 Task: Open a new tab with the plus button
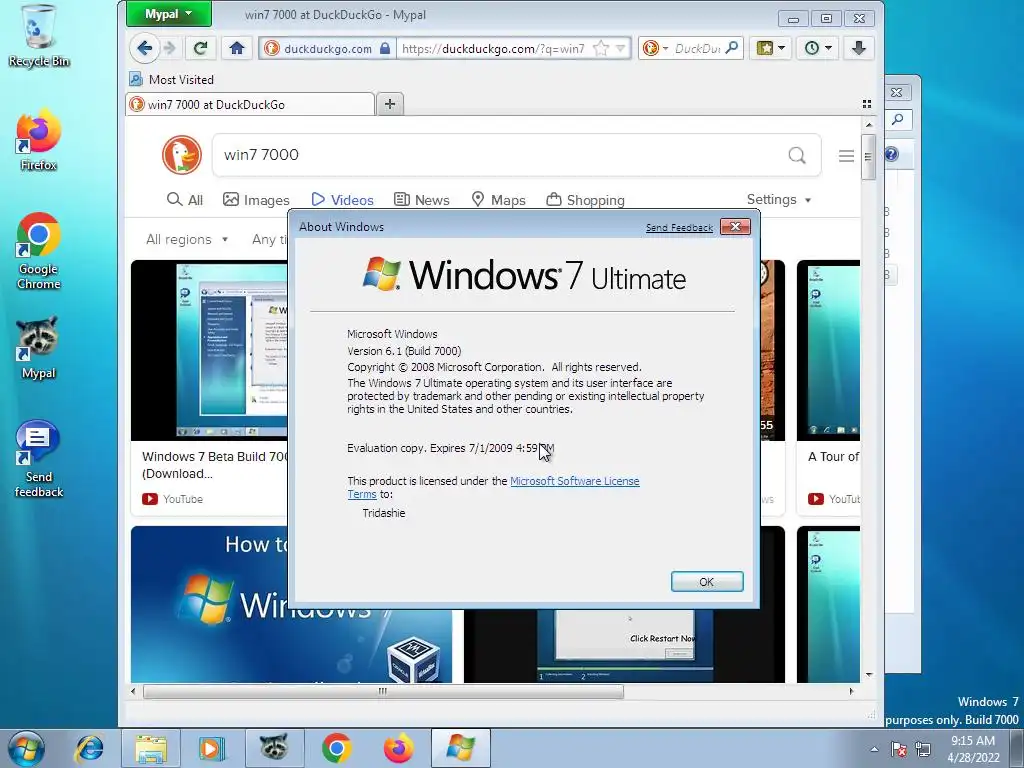pyautogui.click(x=390, y=104)
